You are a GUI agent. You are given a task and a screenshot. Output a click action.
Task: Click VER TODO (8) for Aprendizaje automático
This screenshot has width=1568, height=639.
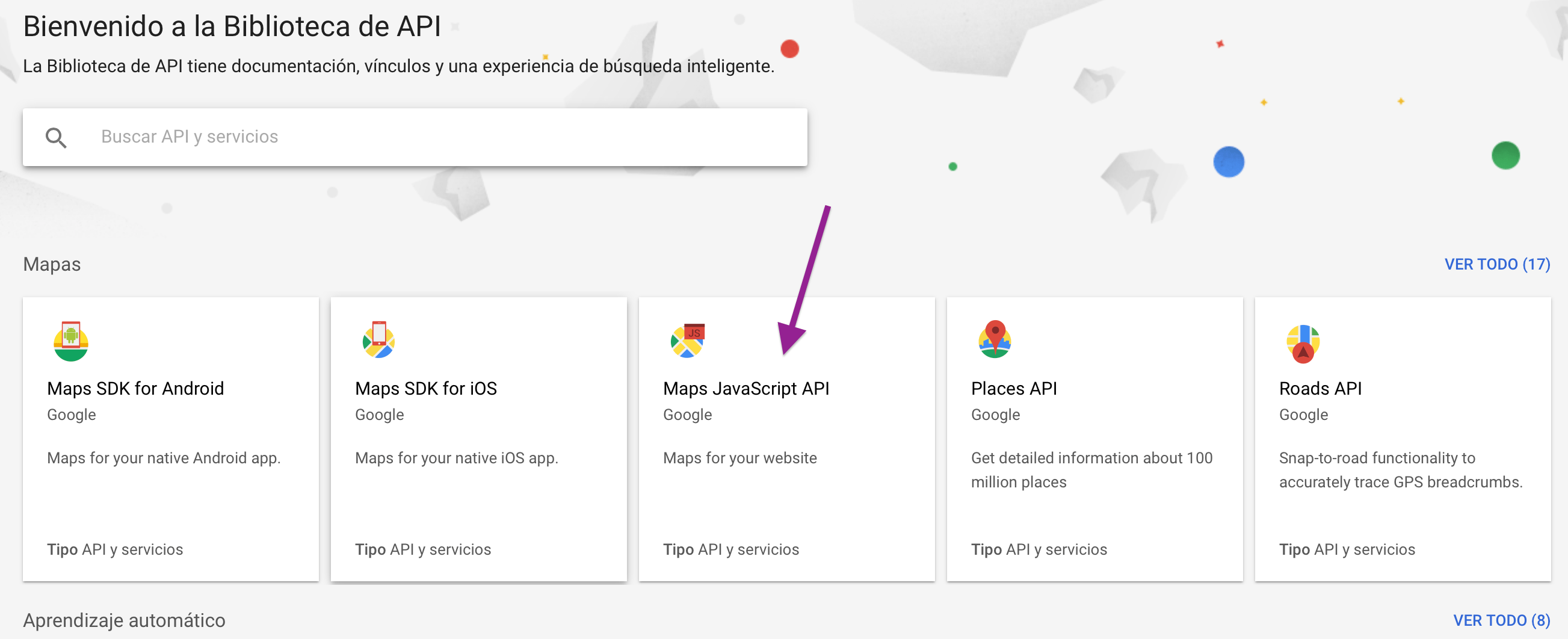tap(1502, 620)
